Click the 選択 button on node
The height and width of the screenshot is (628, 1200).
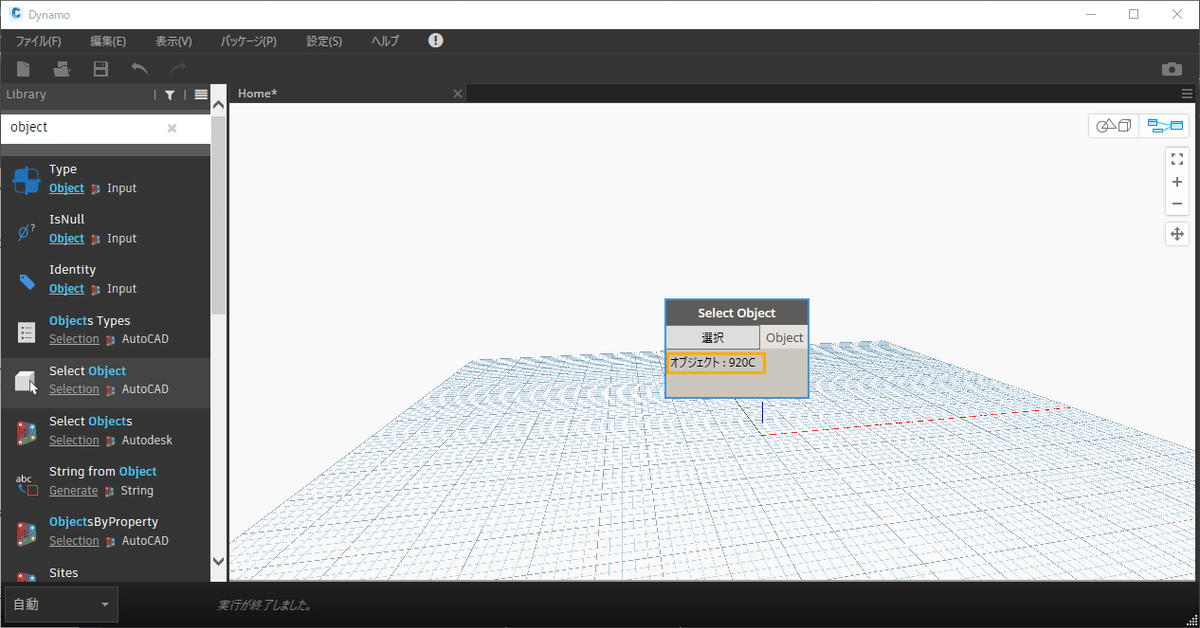pyautogui.click(x=713, y=337)
